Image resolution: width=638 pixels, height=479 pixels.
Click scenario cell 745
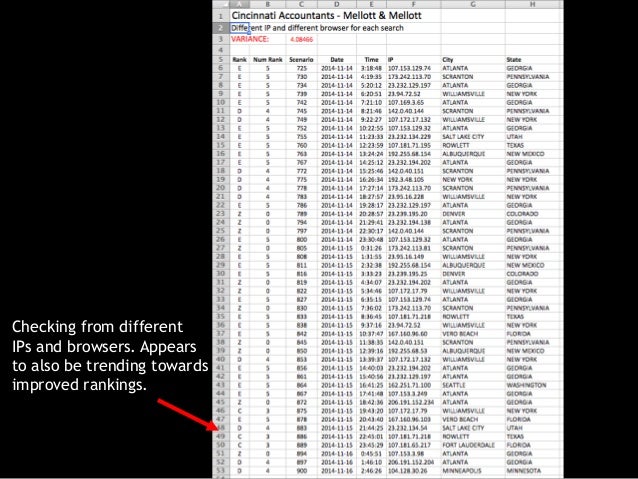[x=302, y=111]
